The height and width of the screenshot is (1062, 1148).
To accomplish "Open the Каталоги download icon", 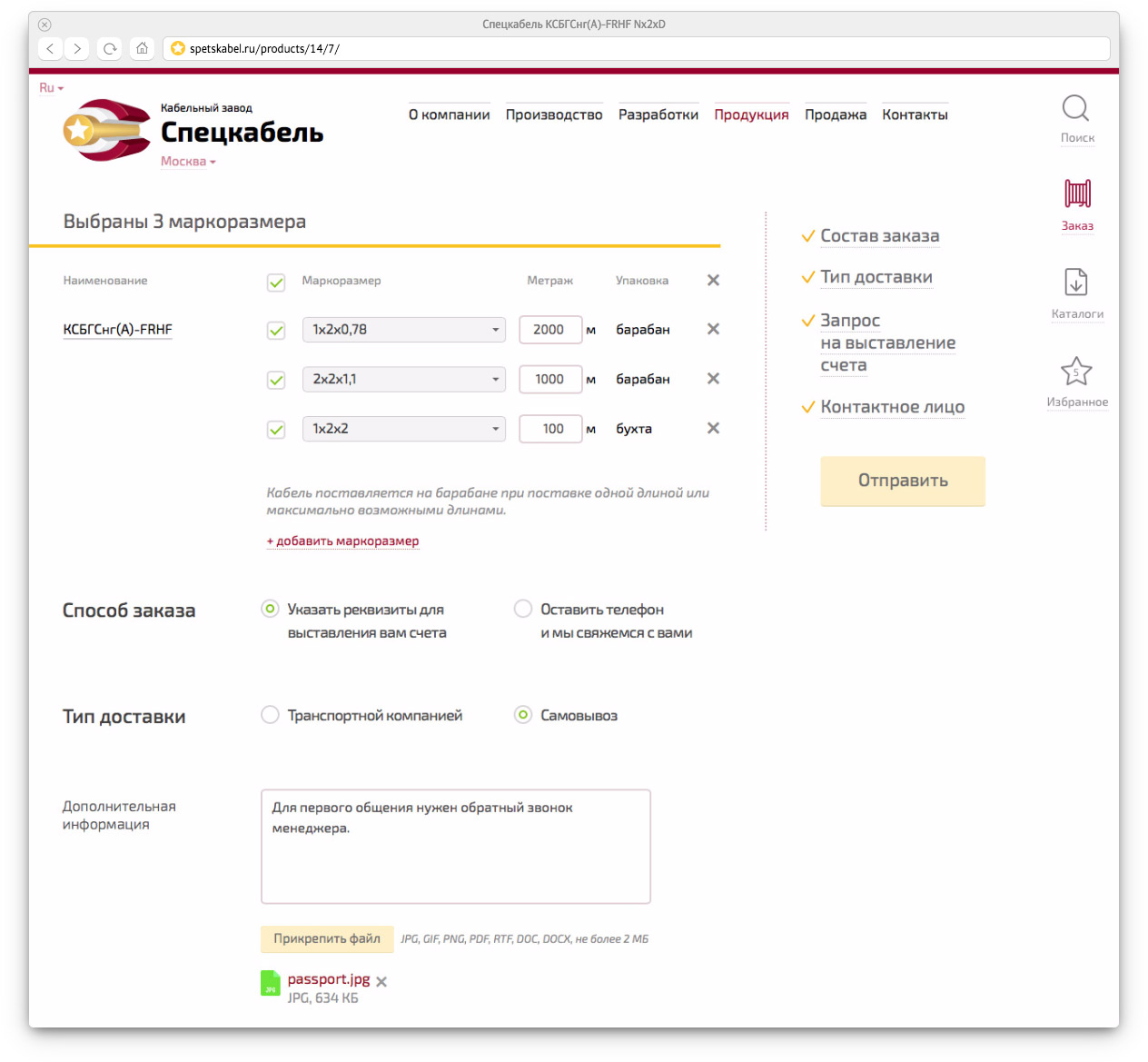I will click(x=1076, y=283).
